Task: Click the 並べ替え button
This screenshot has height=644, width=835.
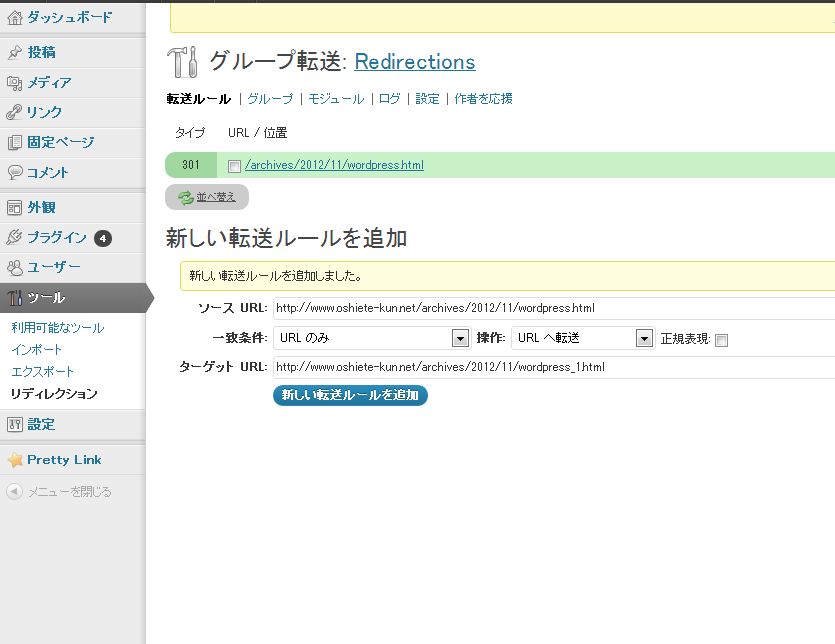Action: 207,197
